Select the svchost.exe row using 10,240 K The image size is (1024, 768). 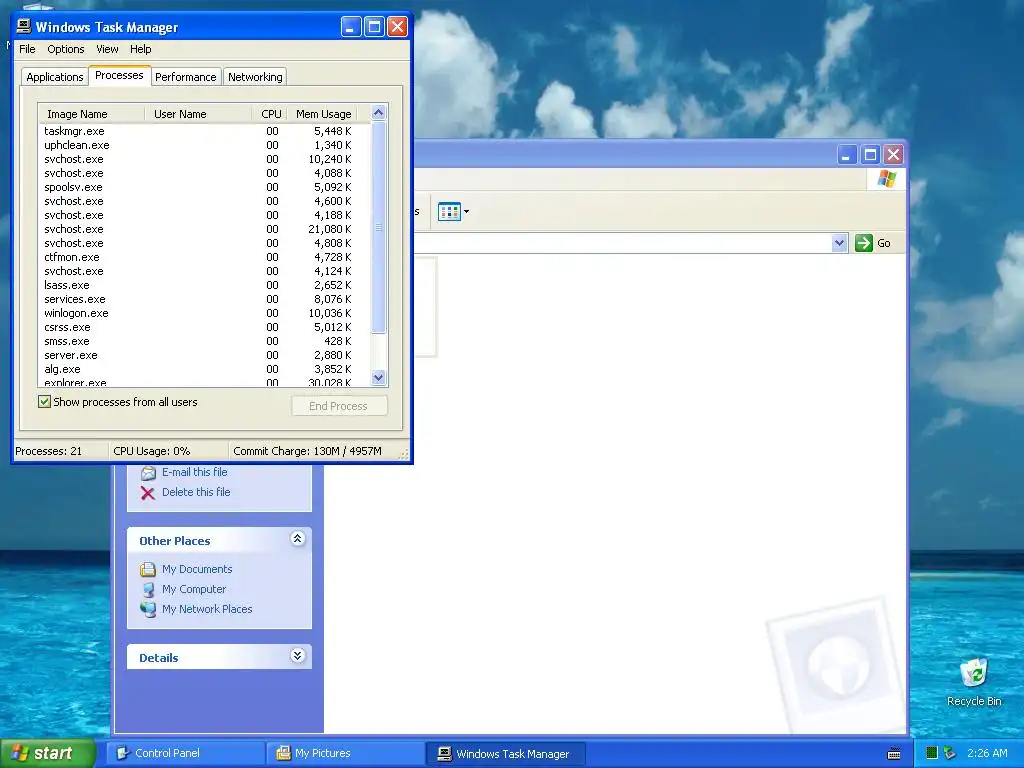204,159
